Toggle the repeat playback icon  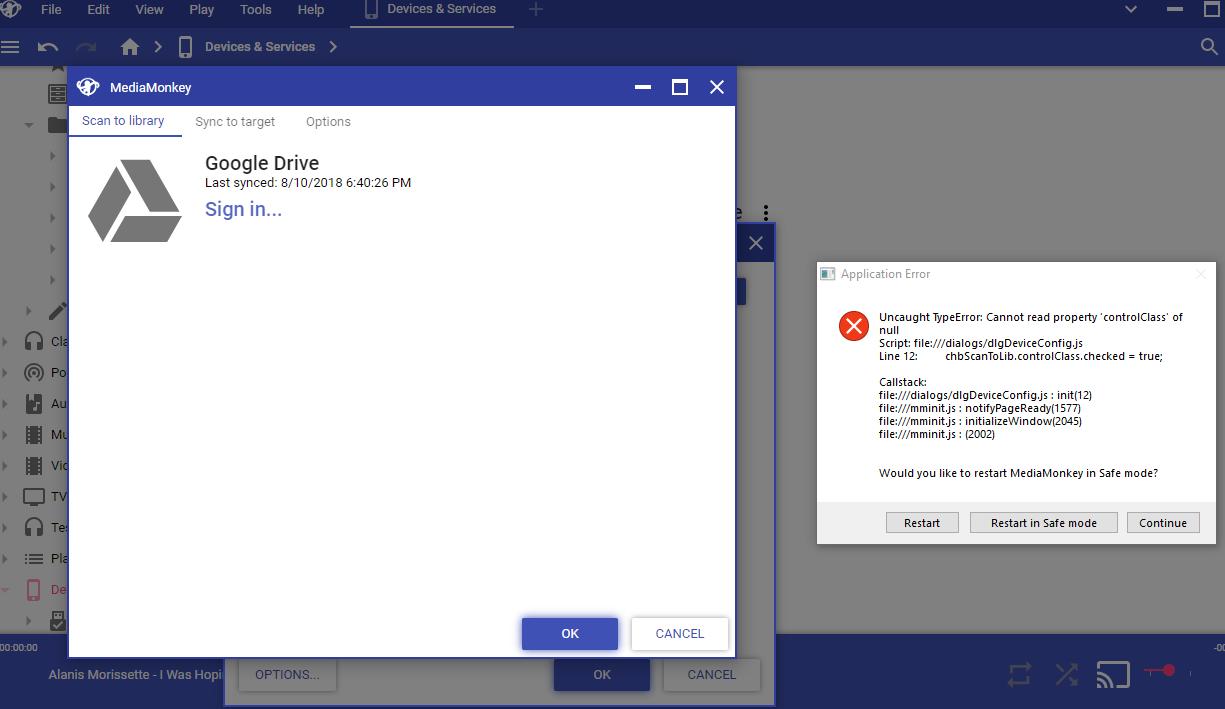pos(1019,675)
